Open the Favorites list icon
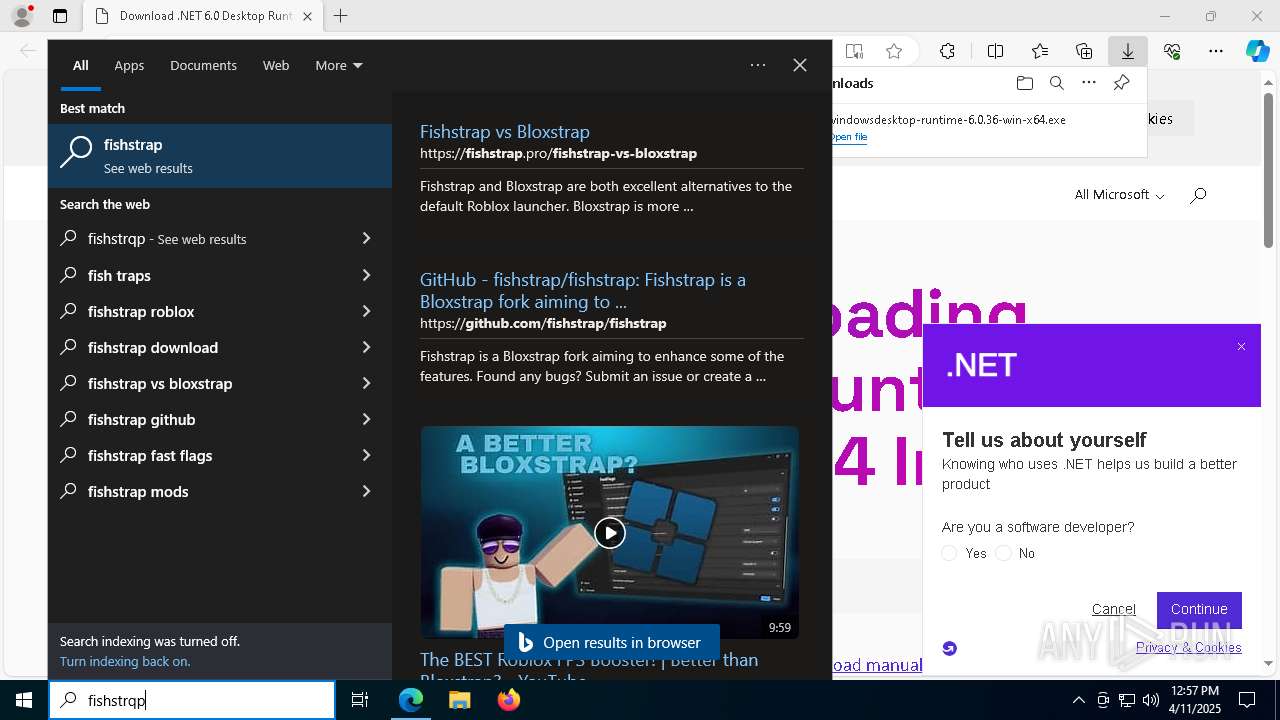 click(x=1040, y=51)
